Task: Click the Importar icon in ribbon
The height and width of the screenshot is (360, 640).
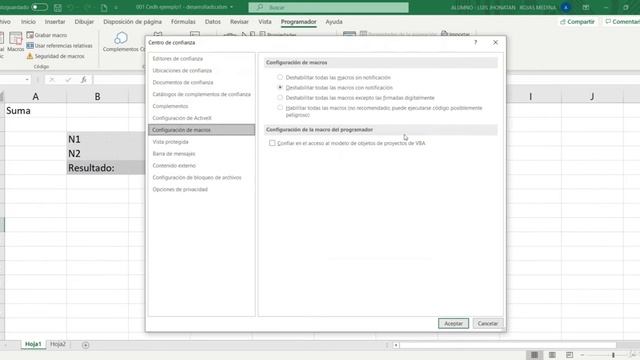Action: click(444, 34)
